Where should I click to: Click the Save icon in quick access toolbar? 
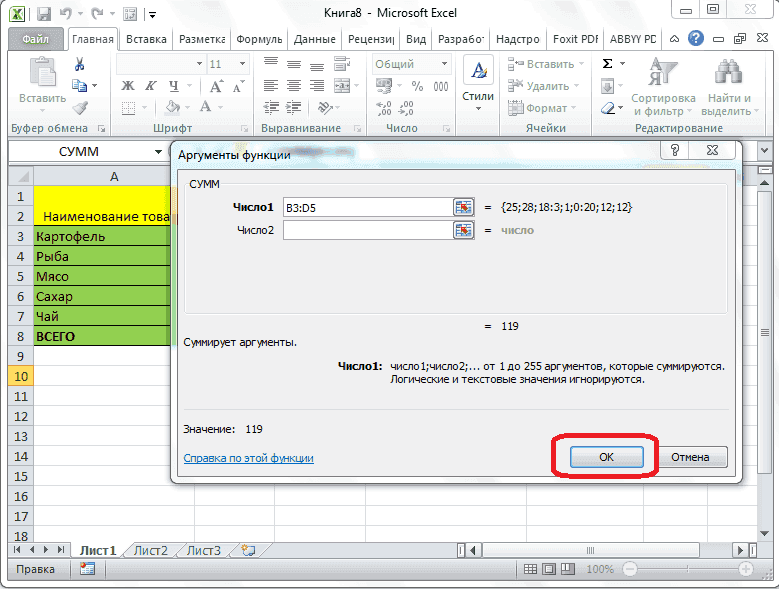(x=42, y=14)
